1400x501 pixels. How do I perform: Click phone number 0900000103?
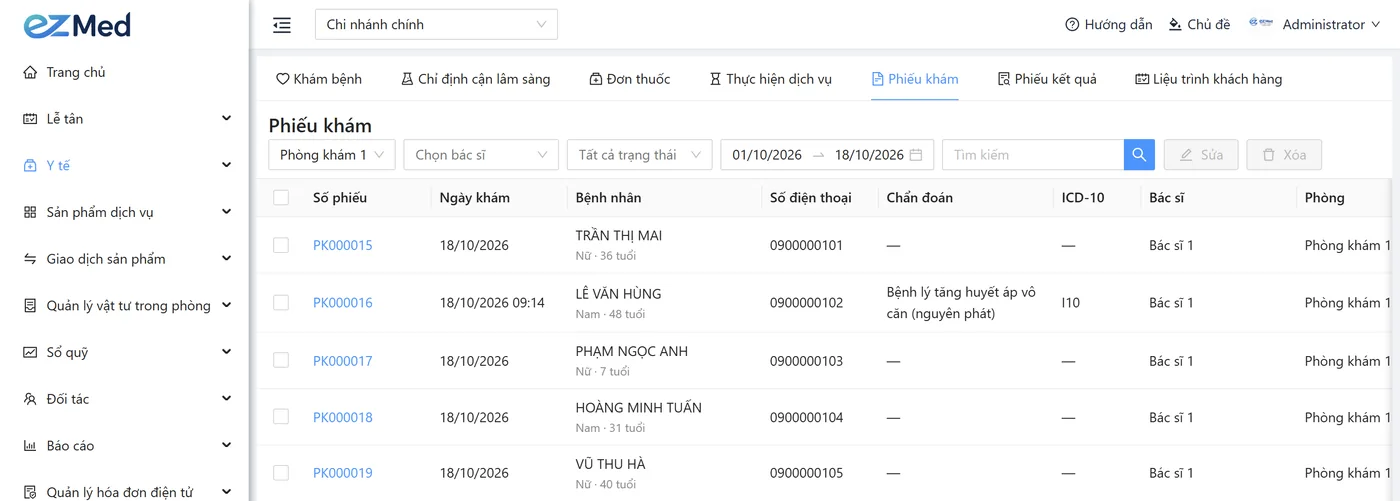[x=806, y=361]
